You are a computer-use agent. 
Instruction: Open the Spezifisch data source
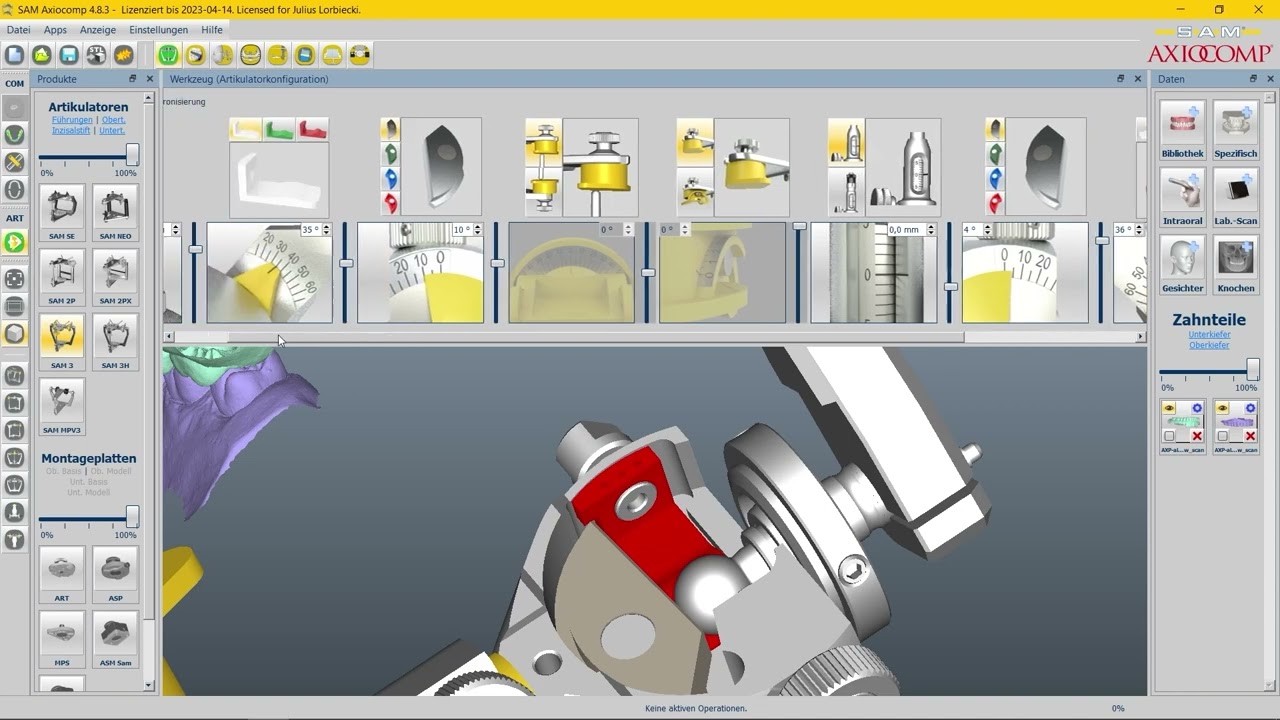(x=1236, y=129)
